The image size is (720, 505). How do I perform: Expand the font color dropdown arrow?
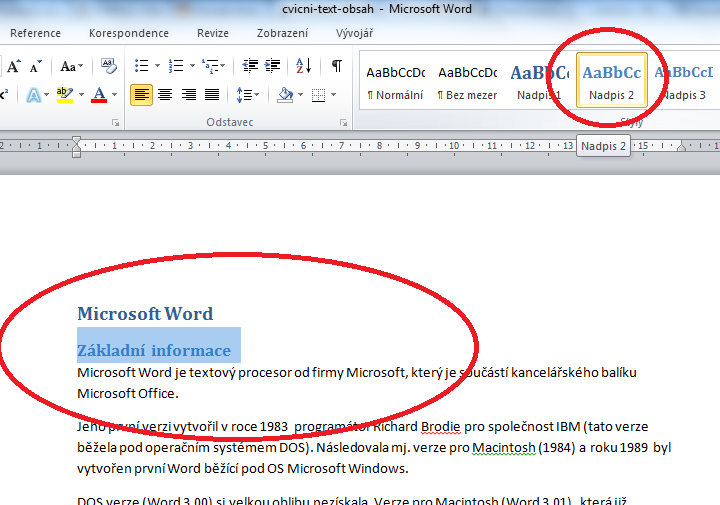(x=114, y=95)
